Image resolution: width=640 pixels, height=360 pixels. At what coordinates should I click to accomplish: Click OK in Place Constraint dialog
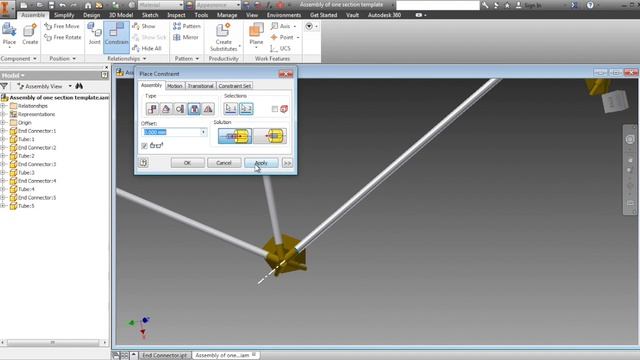tap(187, 163)
